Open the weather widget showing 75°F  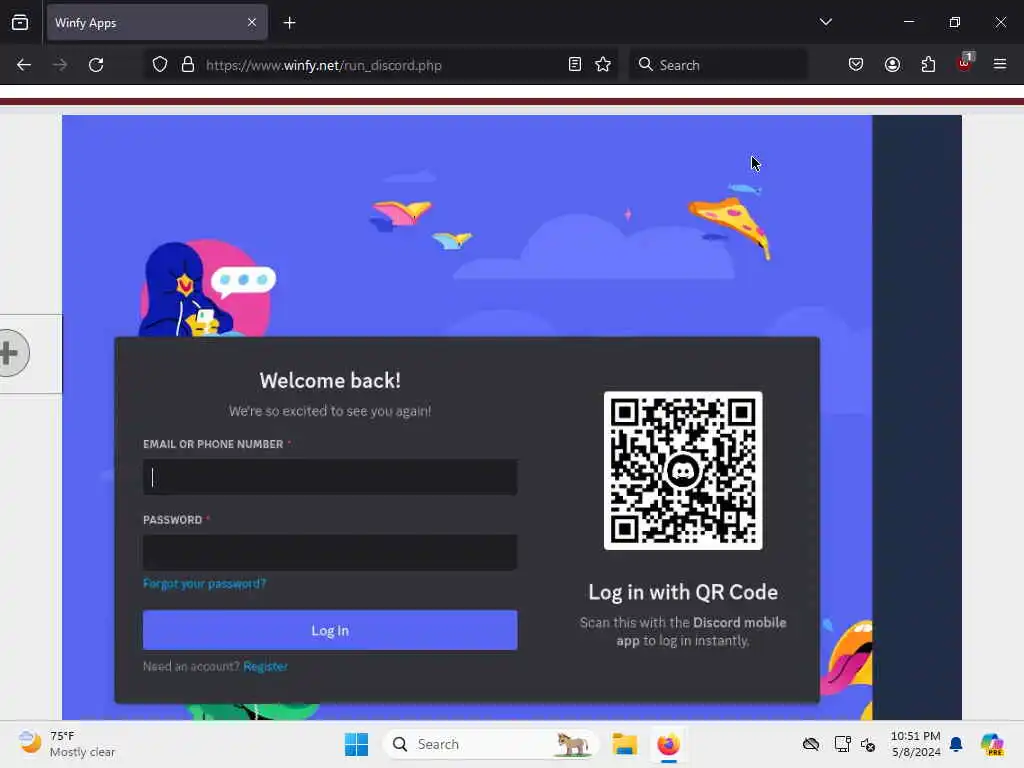(67, 744)
